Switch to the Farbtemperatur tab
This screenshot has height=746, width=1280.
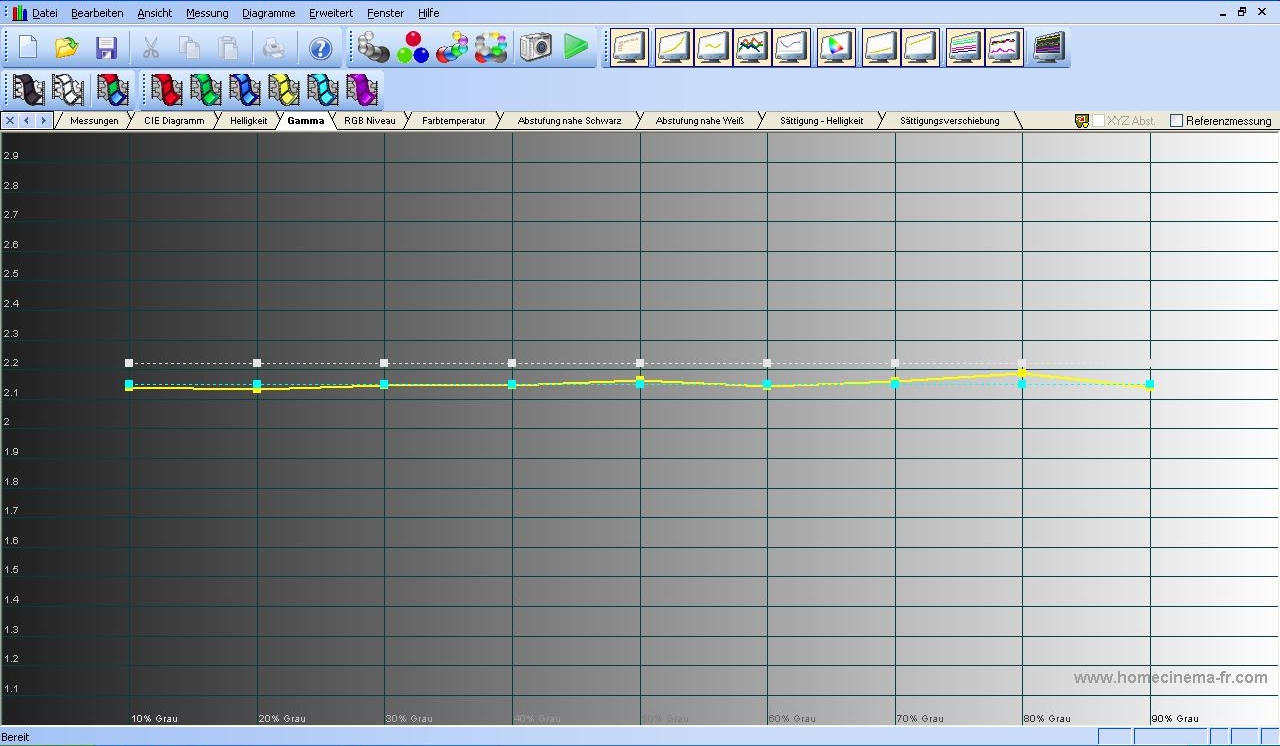(453, 121)
